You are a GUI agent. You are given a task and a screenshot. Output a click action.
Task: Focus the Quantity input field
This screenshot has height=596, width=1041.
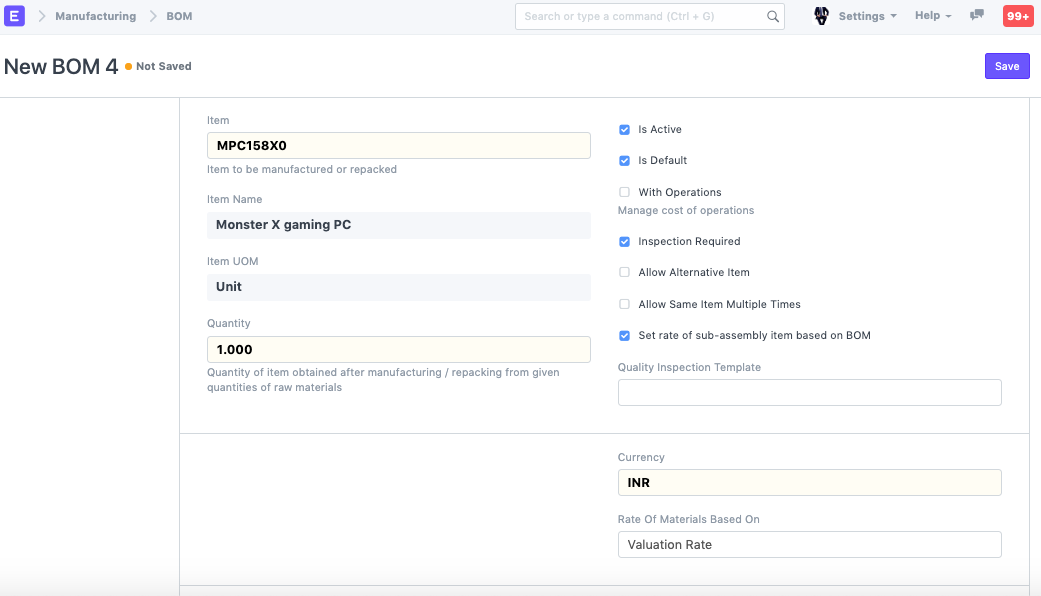(x=398, y=350)
